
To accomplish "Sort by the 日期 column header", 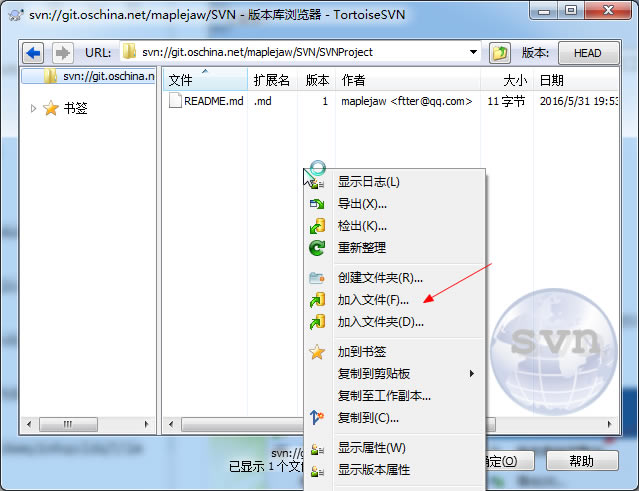I will [576, 79].
